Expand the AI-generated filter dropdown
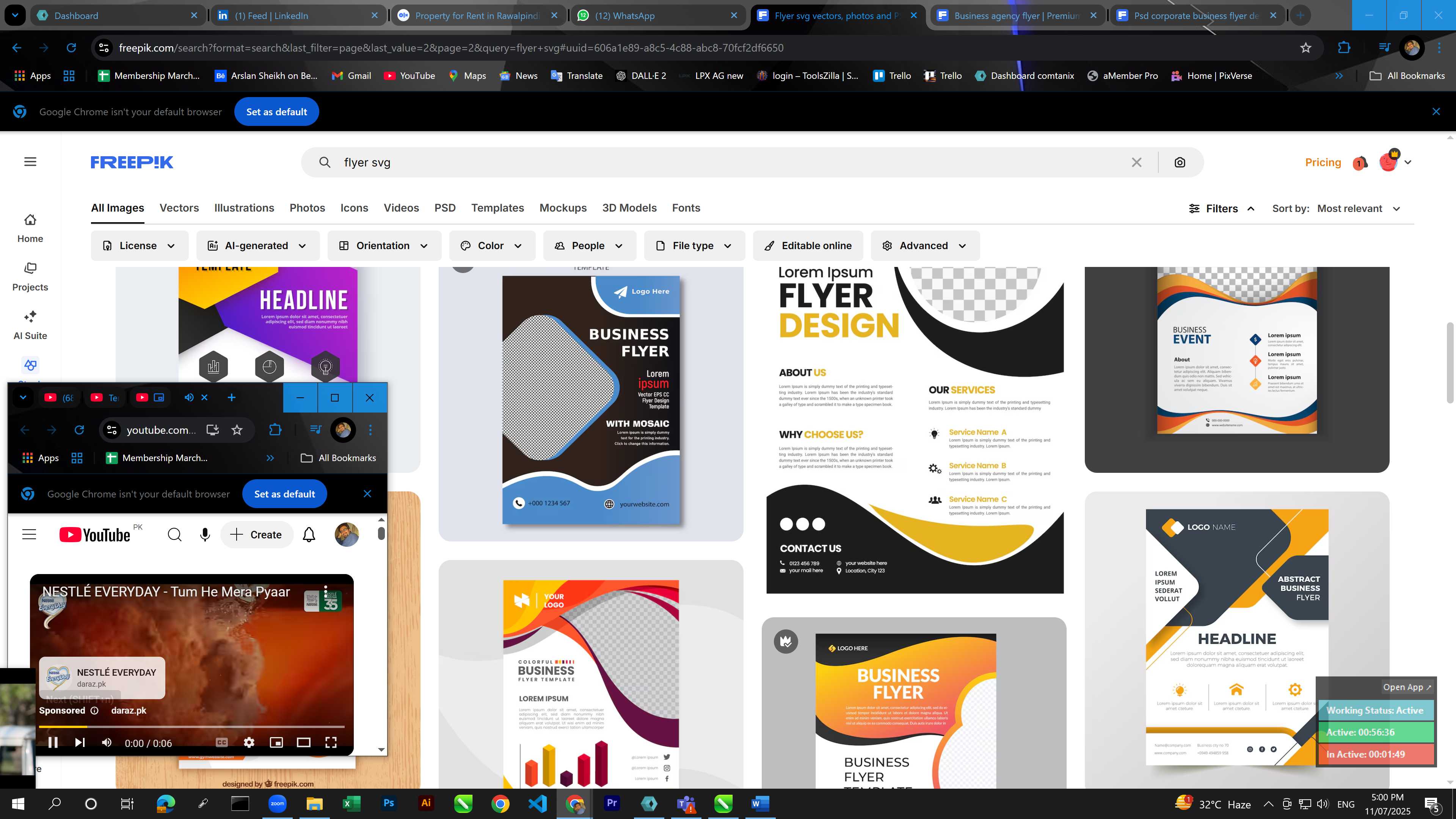 [x=258, y=246]
